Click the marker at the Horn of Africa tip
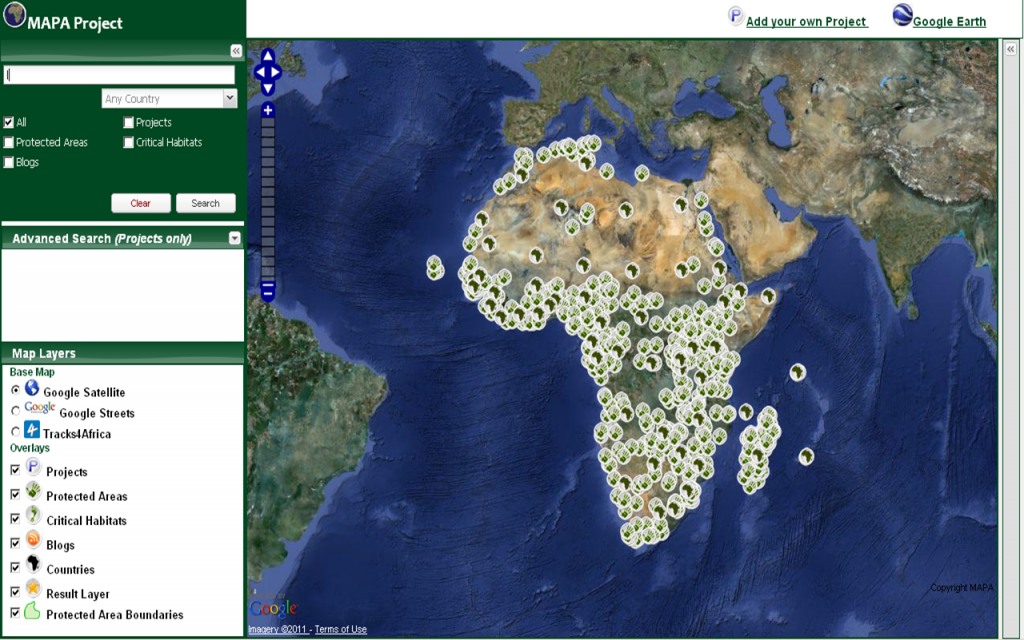The width and height of the screenshot is (1024, 640). click(769, 296)
